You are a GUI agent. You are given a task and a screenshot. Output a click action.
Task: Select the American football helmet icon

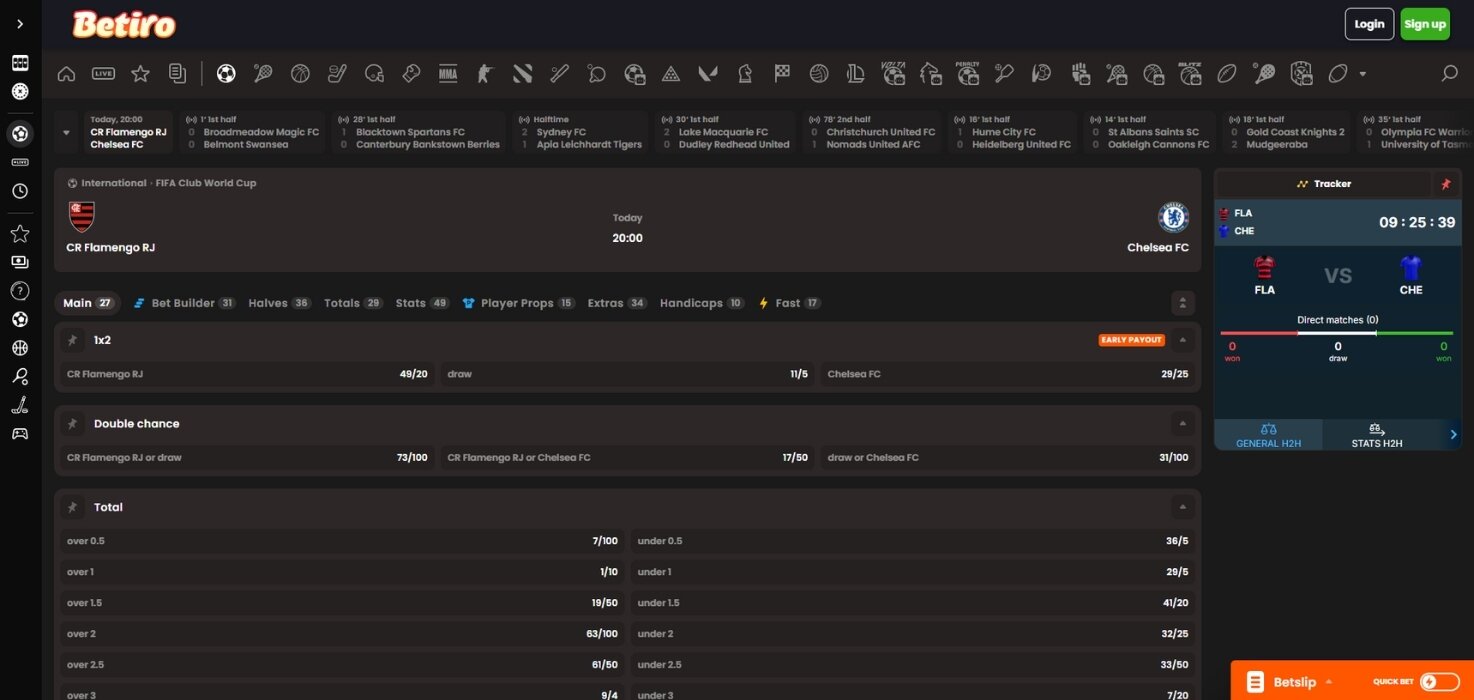[x=375, y=73]
